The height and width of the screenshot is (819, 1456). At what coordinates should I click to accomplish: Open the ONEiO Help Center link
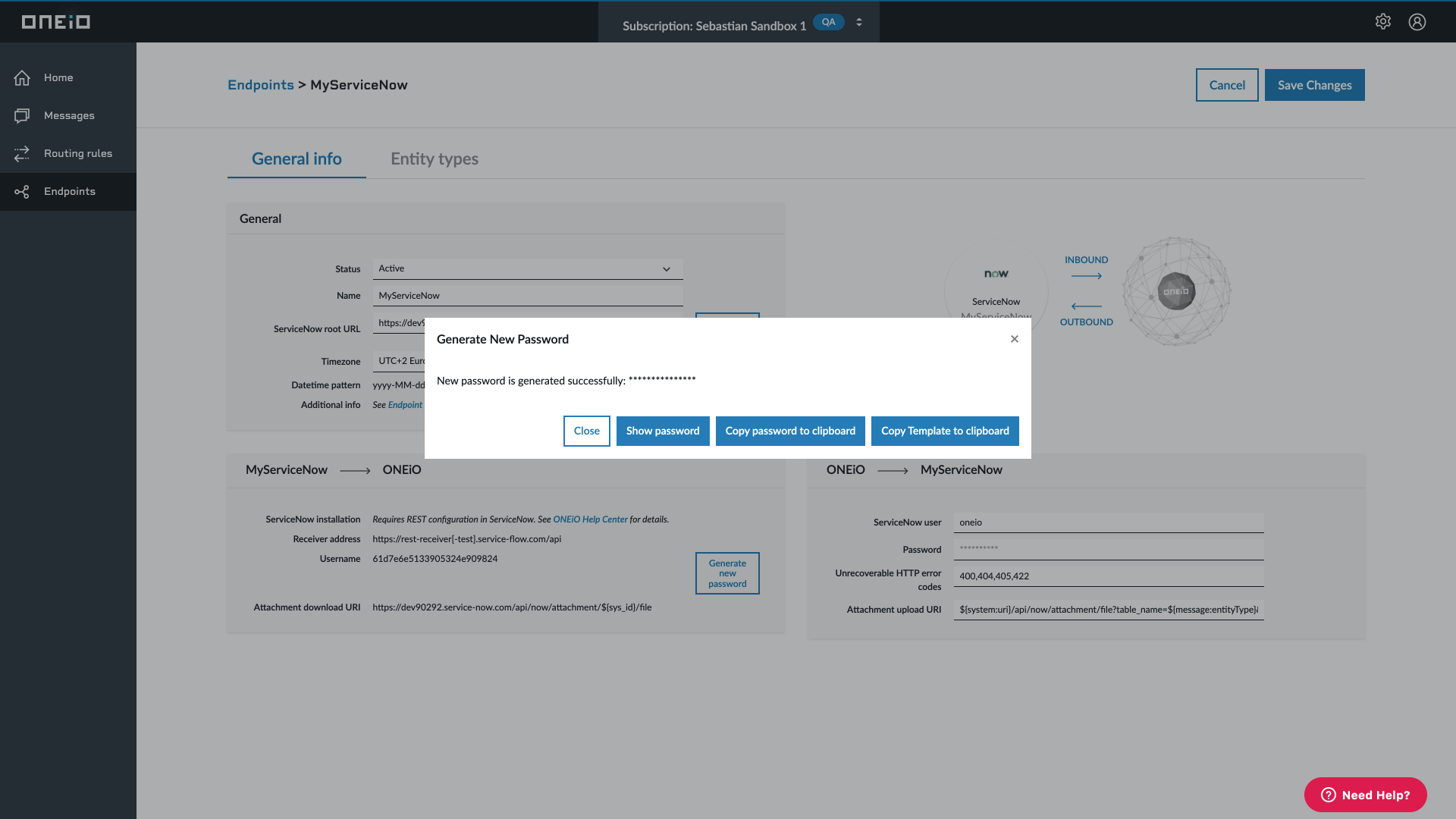coord(590,519)
